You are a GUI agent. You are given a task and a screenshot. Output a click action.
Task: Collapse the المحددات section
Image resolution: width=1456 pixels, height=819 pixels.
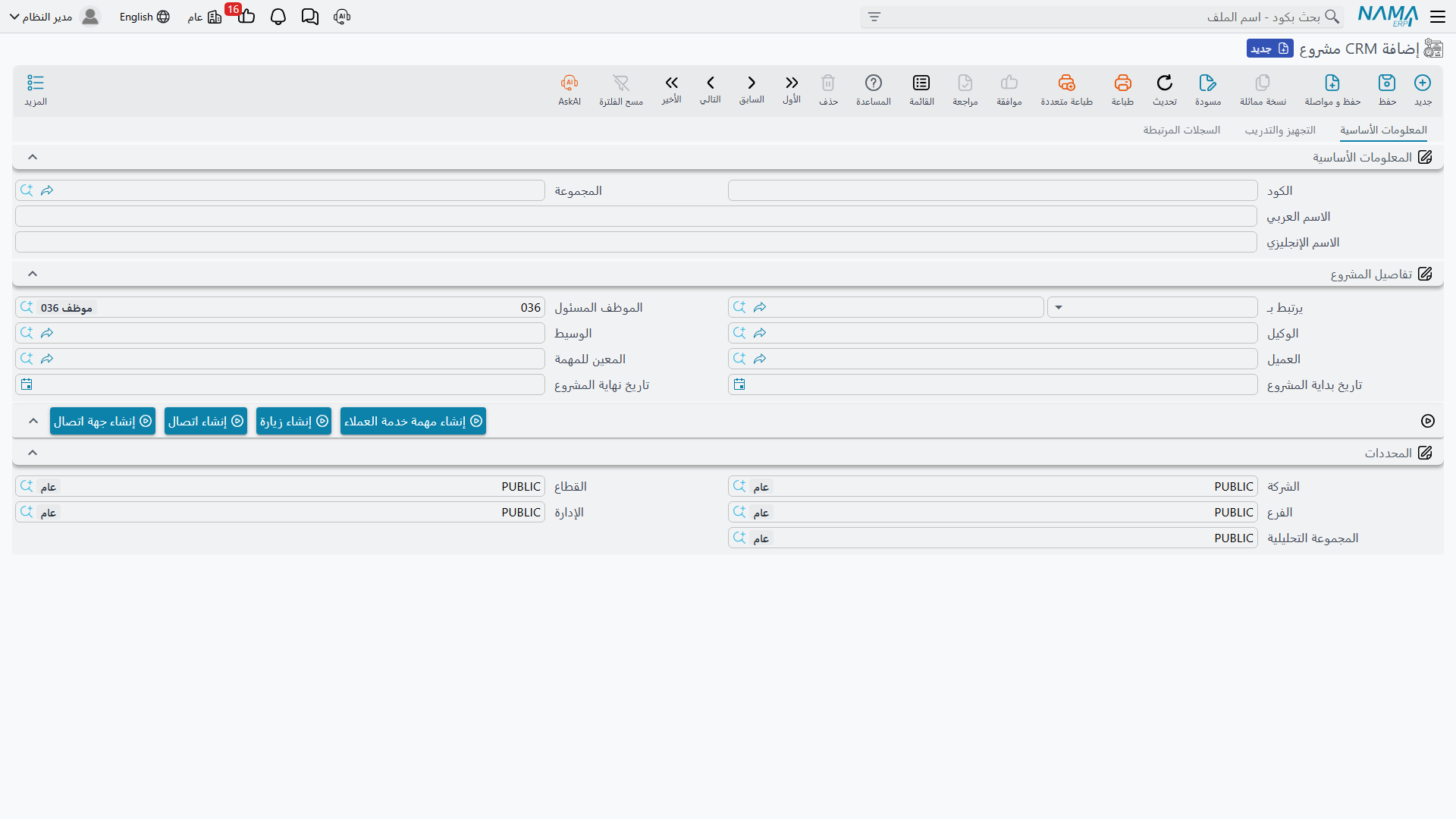pyautogui.click(x=33, y=453)
